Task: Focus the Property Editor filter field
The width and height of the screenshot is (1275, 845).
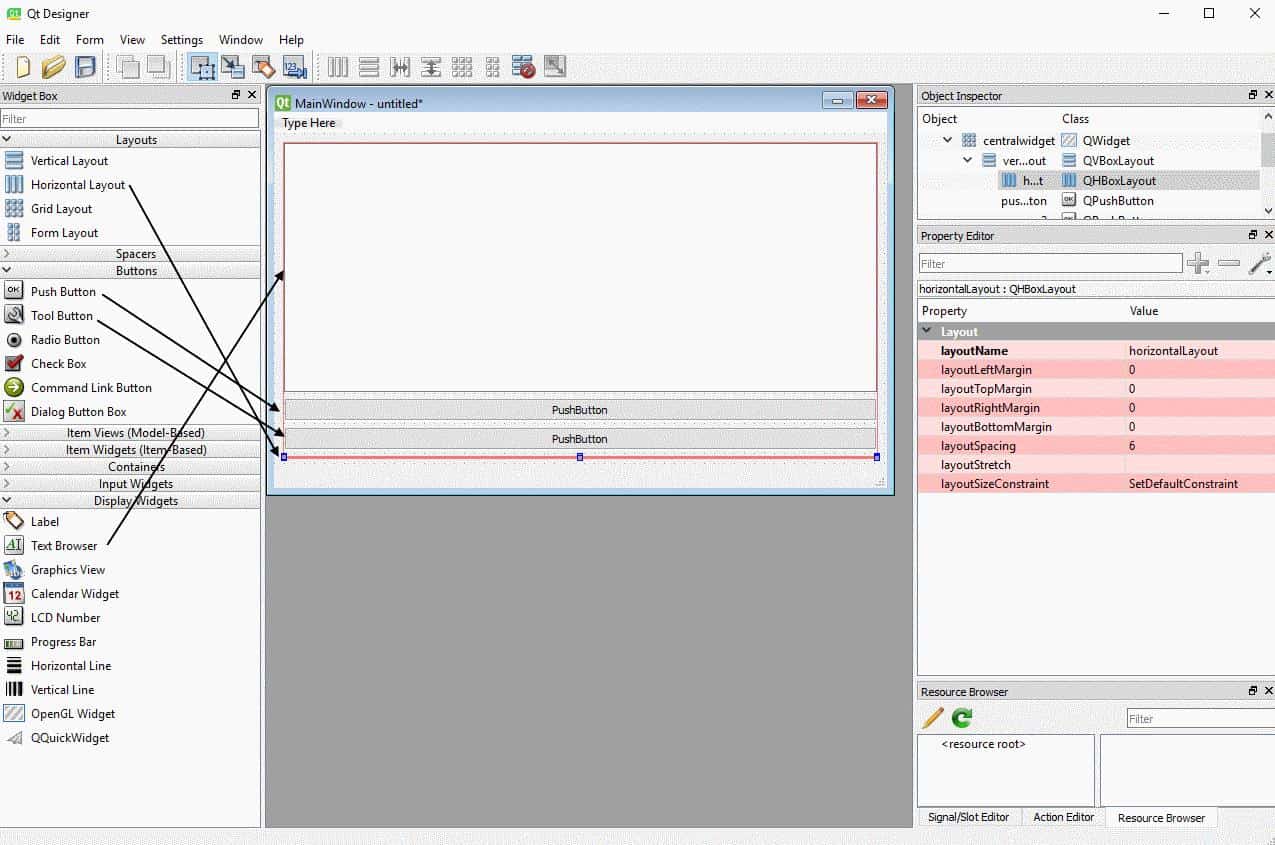Action: pyautogui.click(x=1051, y=264)
